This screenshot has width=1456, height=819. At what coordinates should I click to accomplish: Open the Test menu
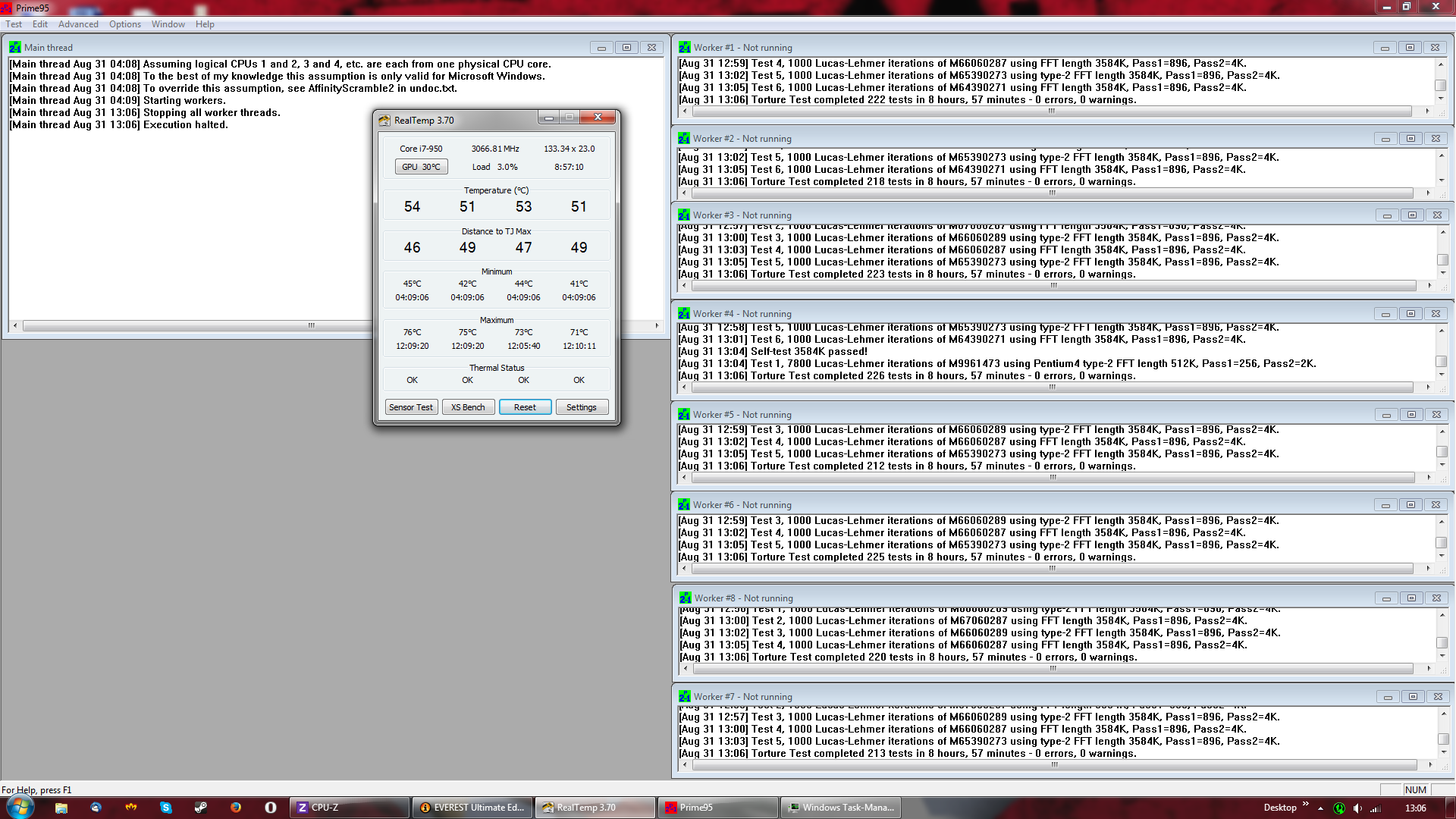point(14,24)
